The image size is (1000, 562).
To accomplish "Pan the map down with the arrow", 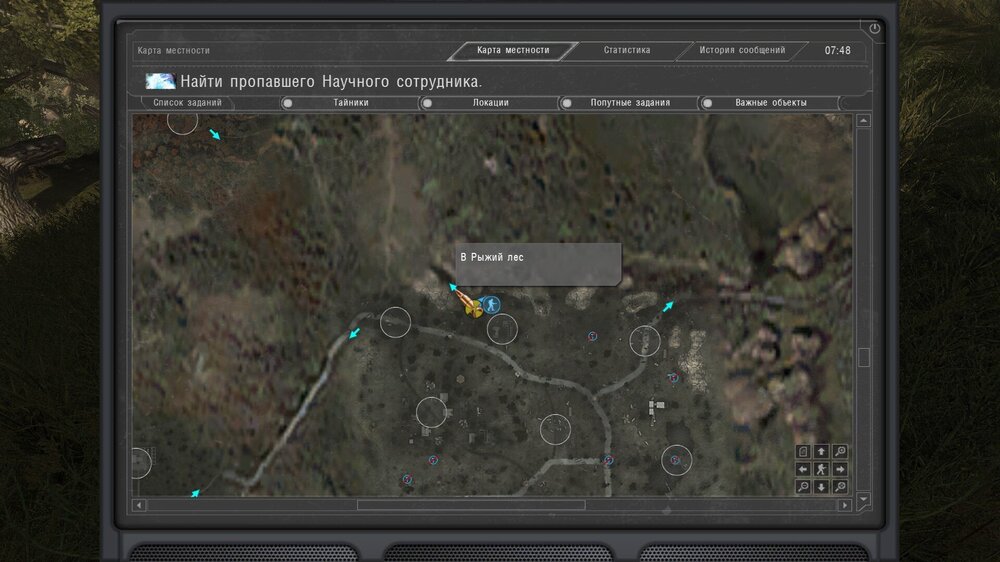I will point(821,487).
